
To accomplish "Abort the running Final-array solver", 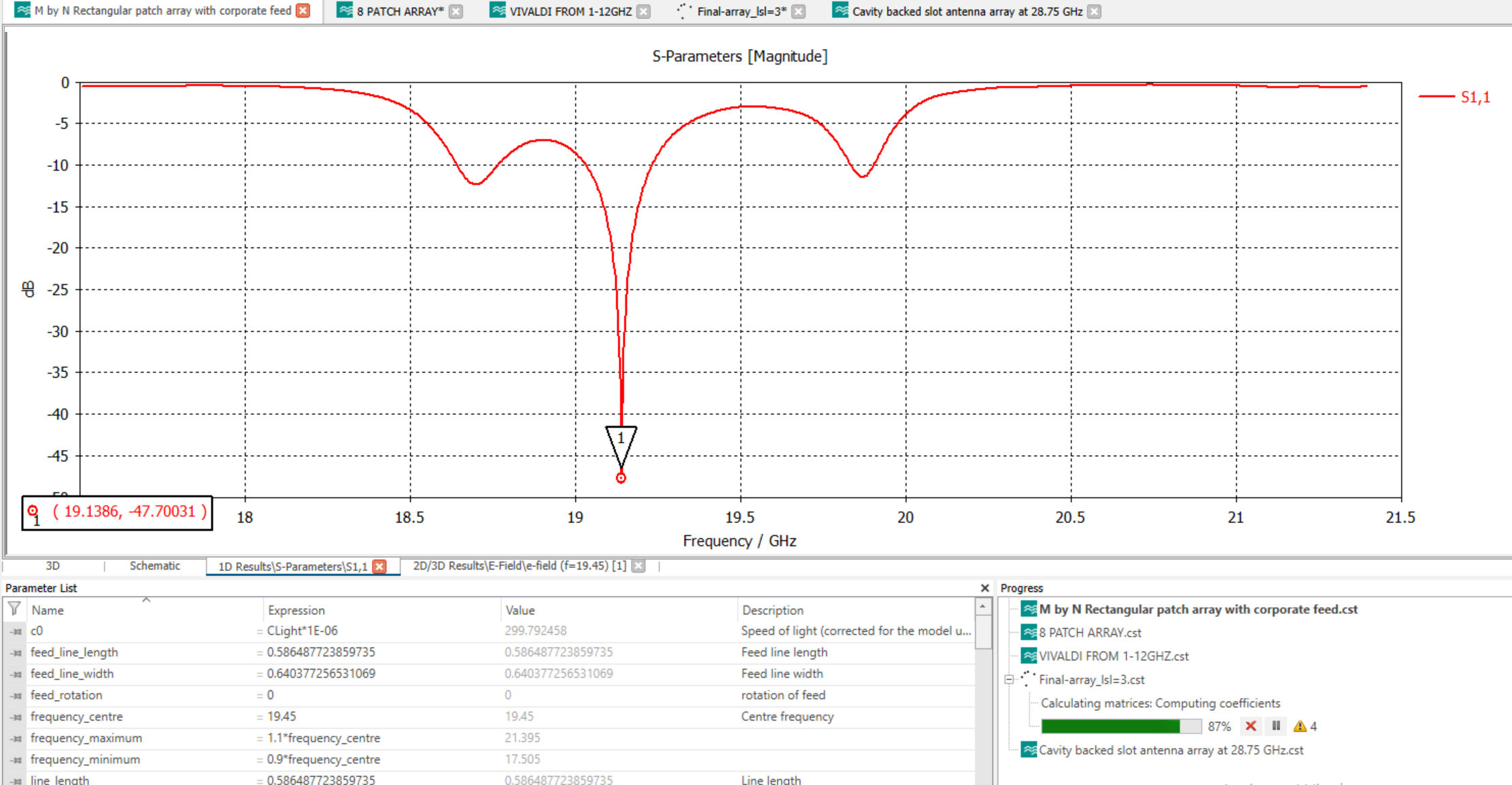I will pos(1250,726).
